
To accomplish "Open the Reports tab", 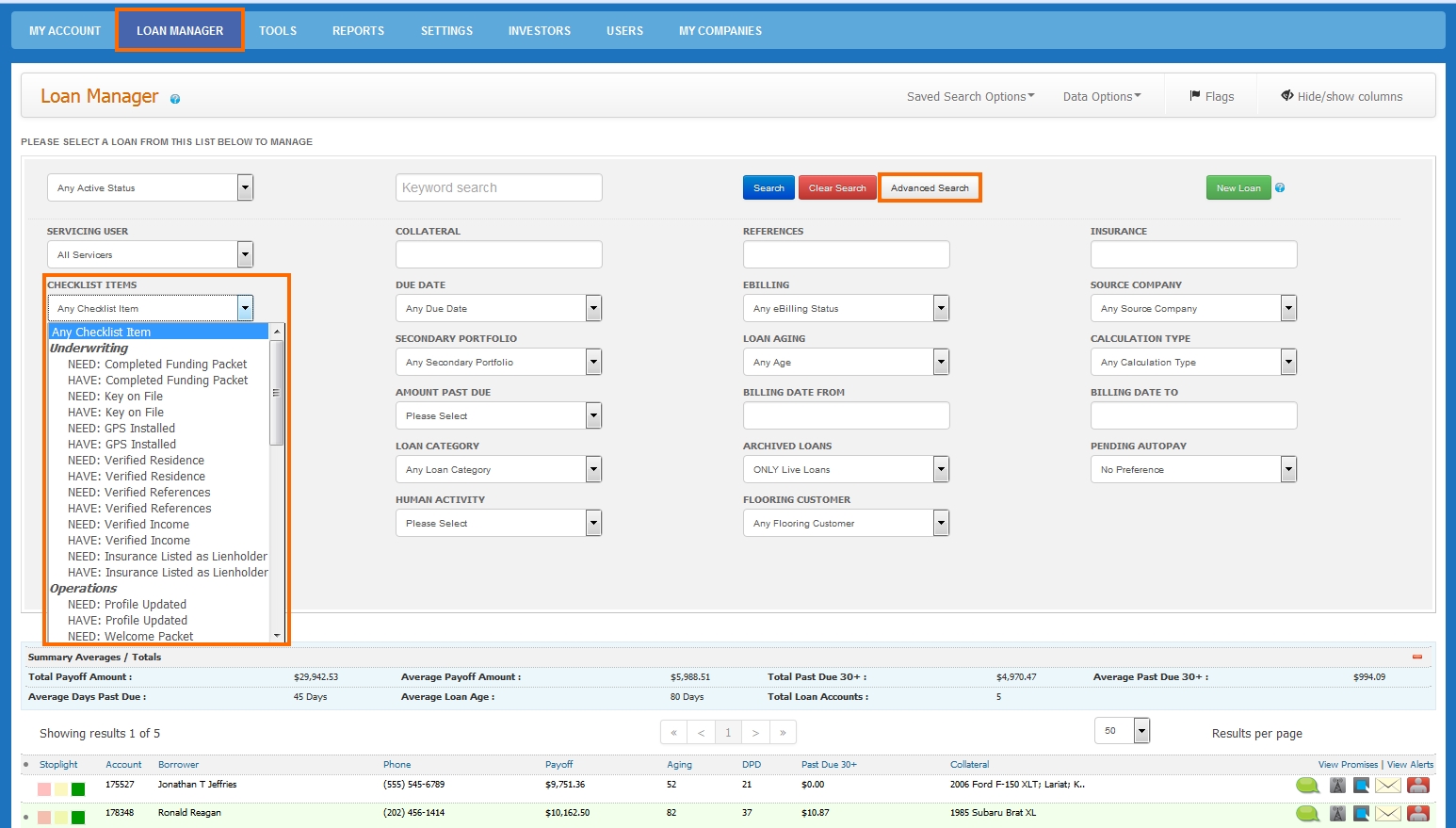I will 358,30.
